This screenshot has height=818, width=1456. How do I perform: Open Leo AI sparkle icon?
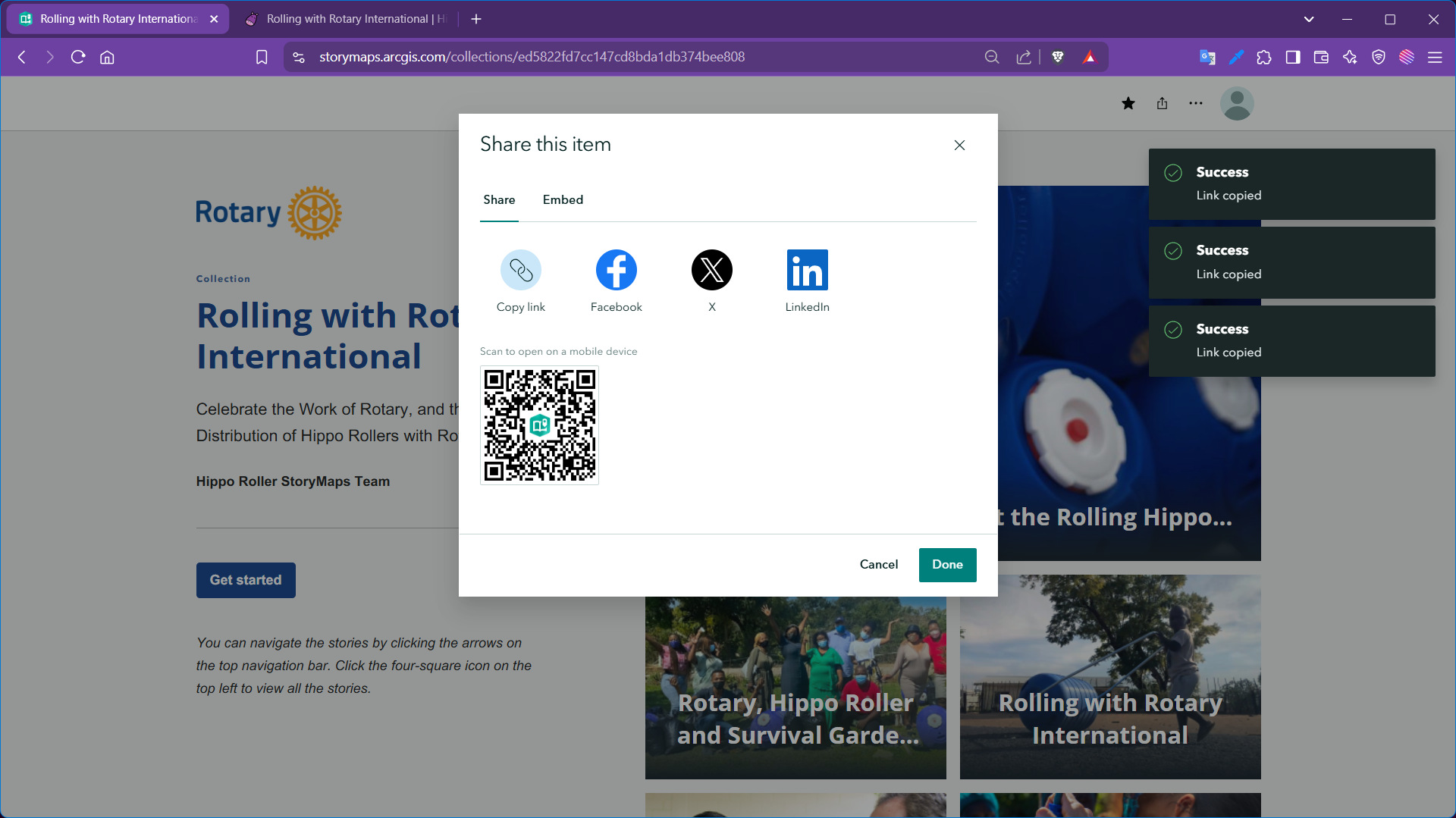(1350, 57)
